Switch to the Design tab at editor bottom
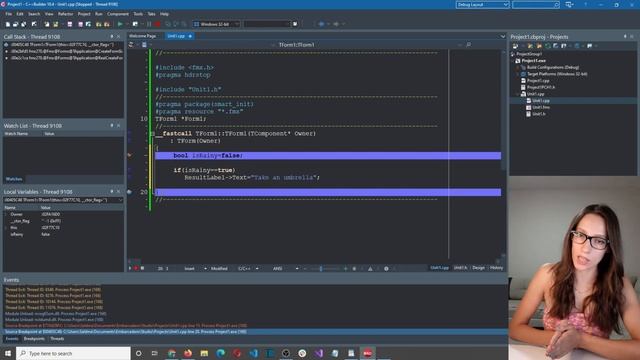Image resolution: width=640 pixels, height=360 pixels. [x=478, y=268]
